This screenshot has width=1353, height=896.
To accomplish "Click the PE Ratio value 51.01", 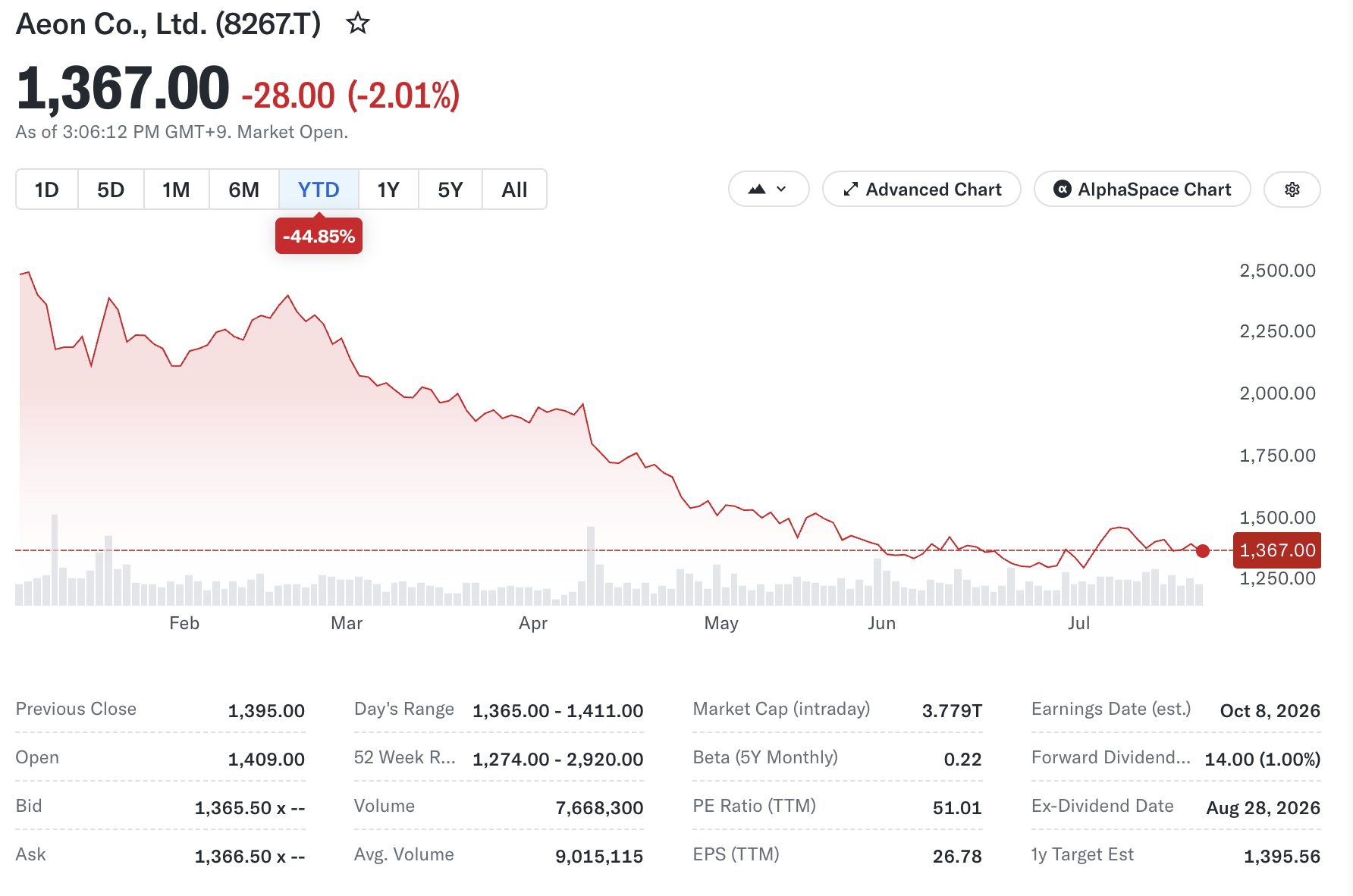I will [957, 808].
